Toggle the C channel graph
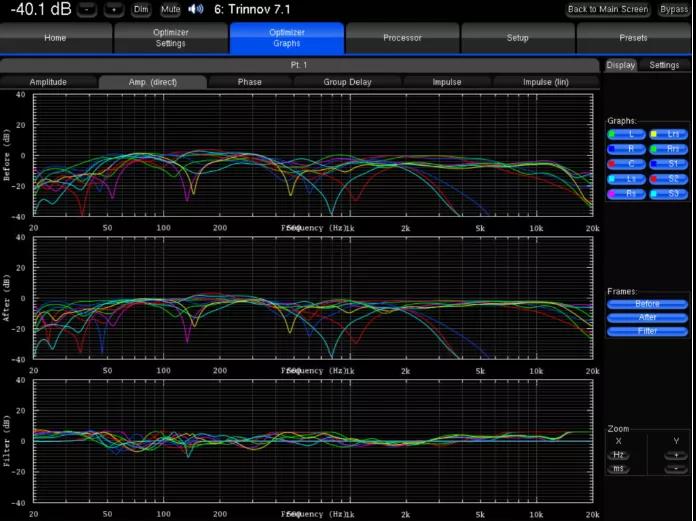The height and width of the screenshot is (521, 696). pyautogui.click(x=626, y=164)
